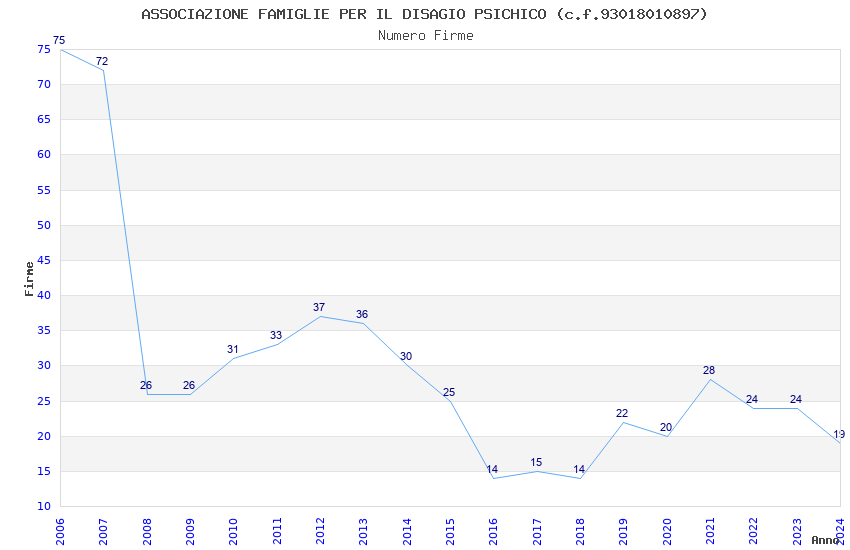Click the 2008 year label on x-axis
This screenshot has width=850, height=550.
click(x=146, y=532)
